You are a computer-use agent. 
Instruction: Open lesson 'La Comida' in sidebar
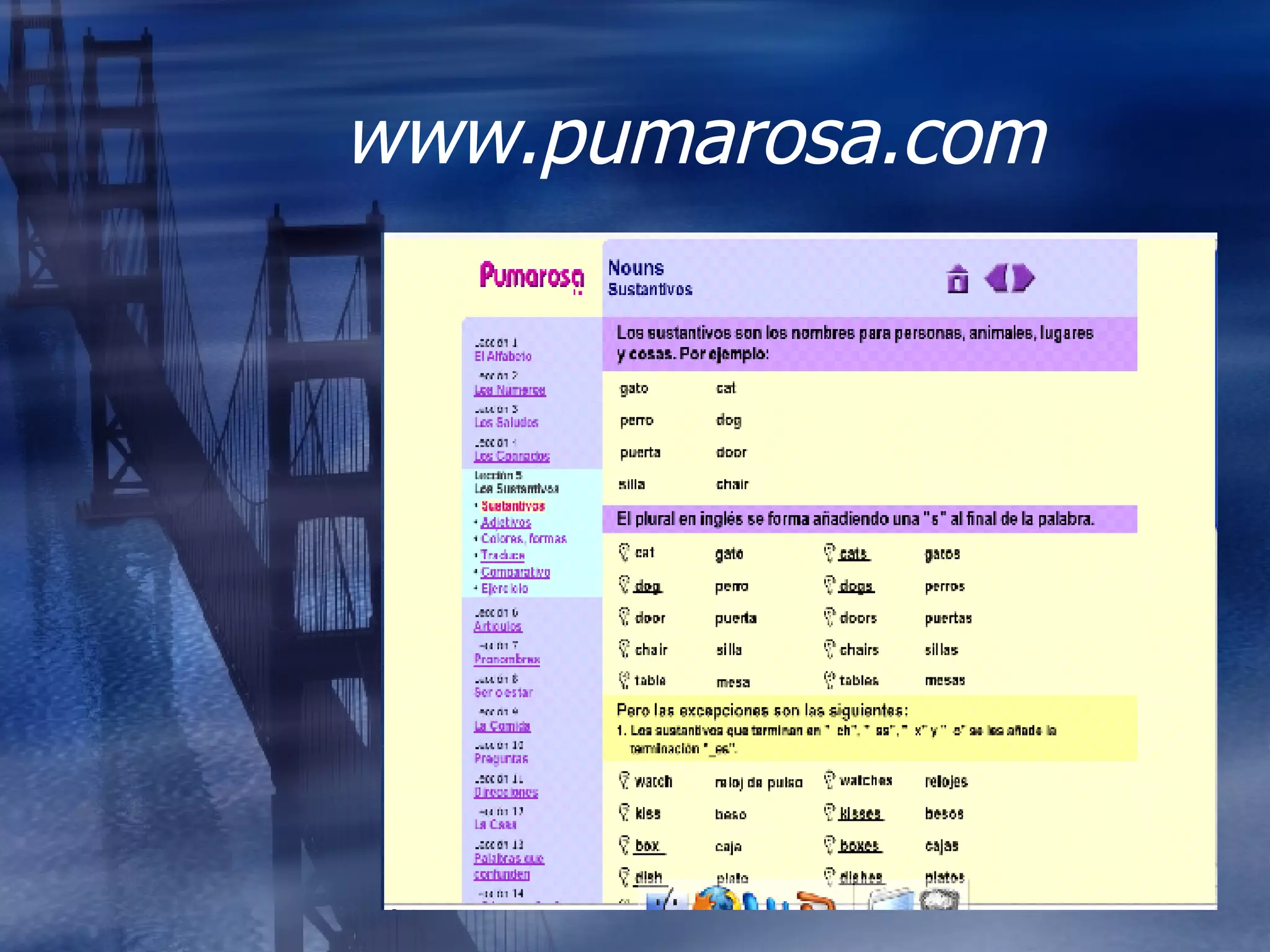pyautogui.click(x=502, y=726)
